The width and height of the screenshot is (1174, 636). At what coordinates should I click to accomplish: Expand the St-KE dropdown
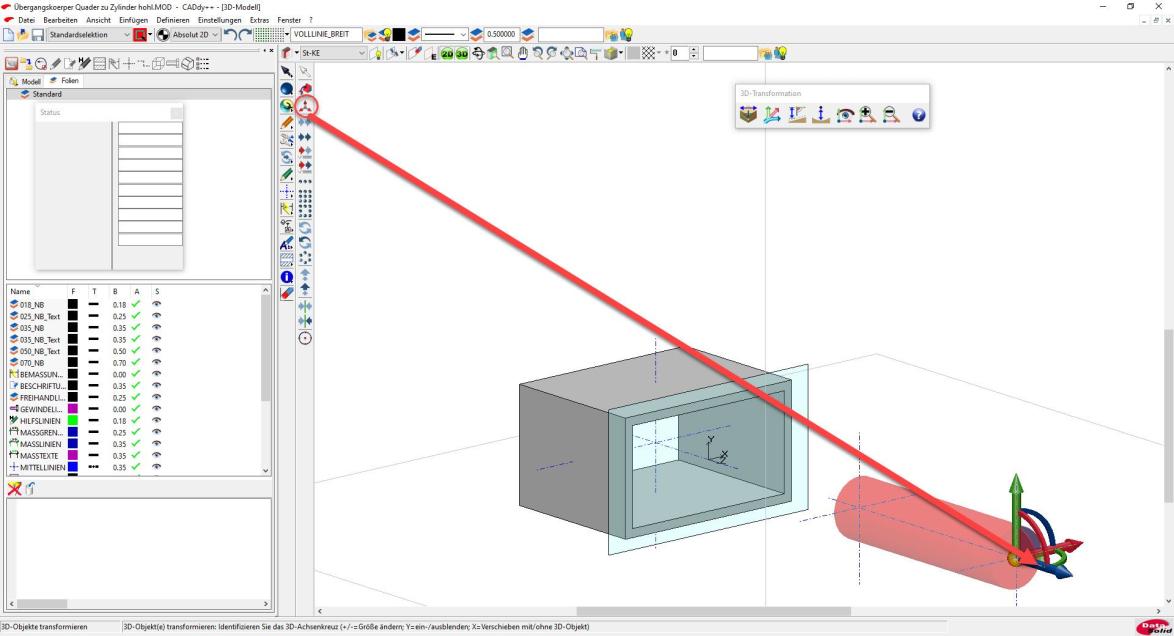tap(363, 53)
